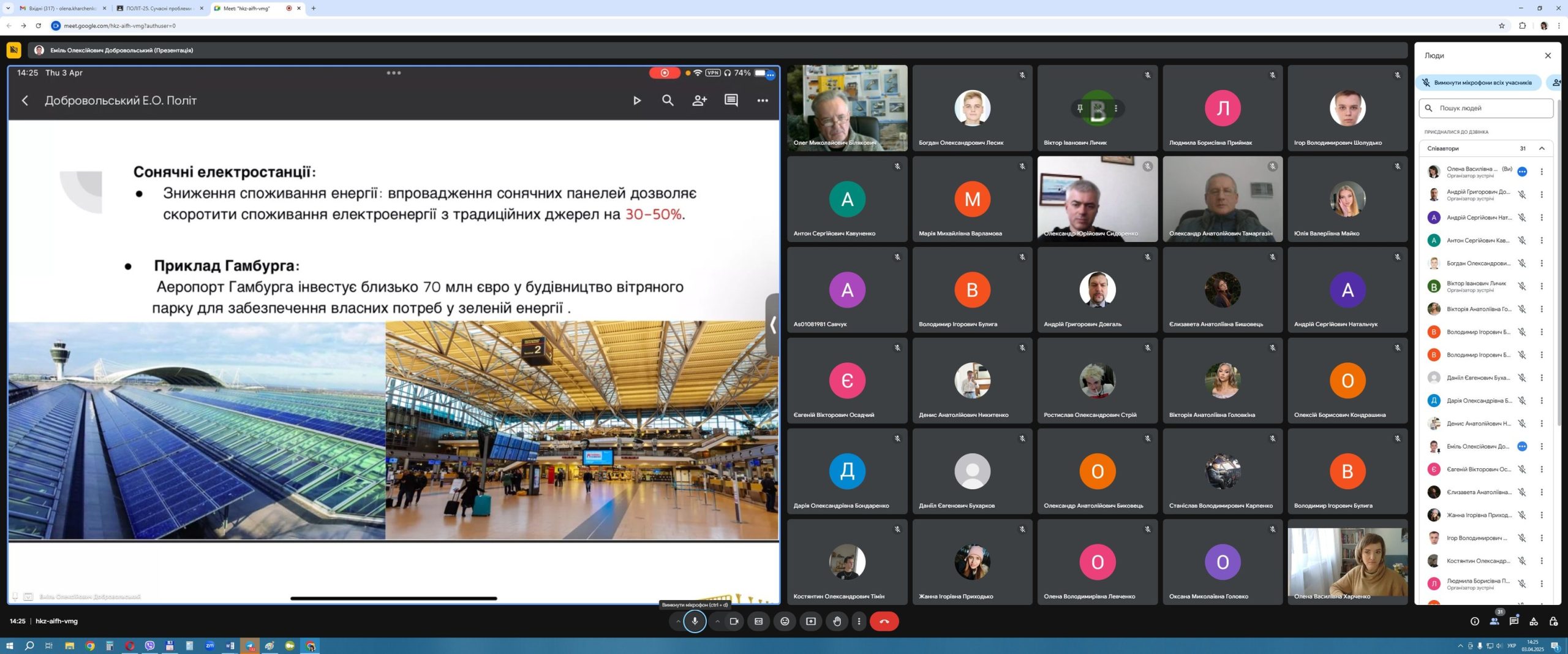
Task: Leave the call with red button
Action: pyautogui.click(x=884, y=621)
